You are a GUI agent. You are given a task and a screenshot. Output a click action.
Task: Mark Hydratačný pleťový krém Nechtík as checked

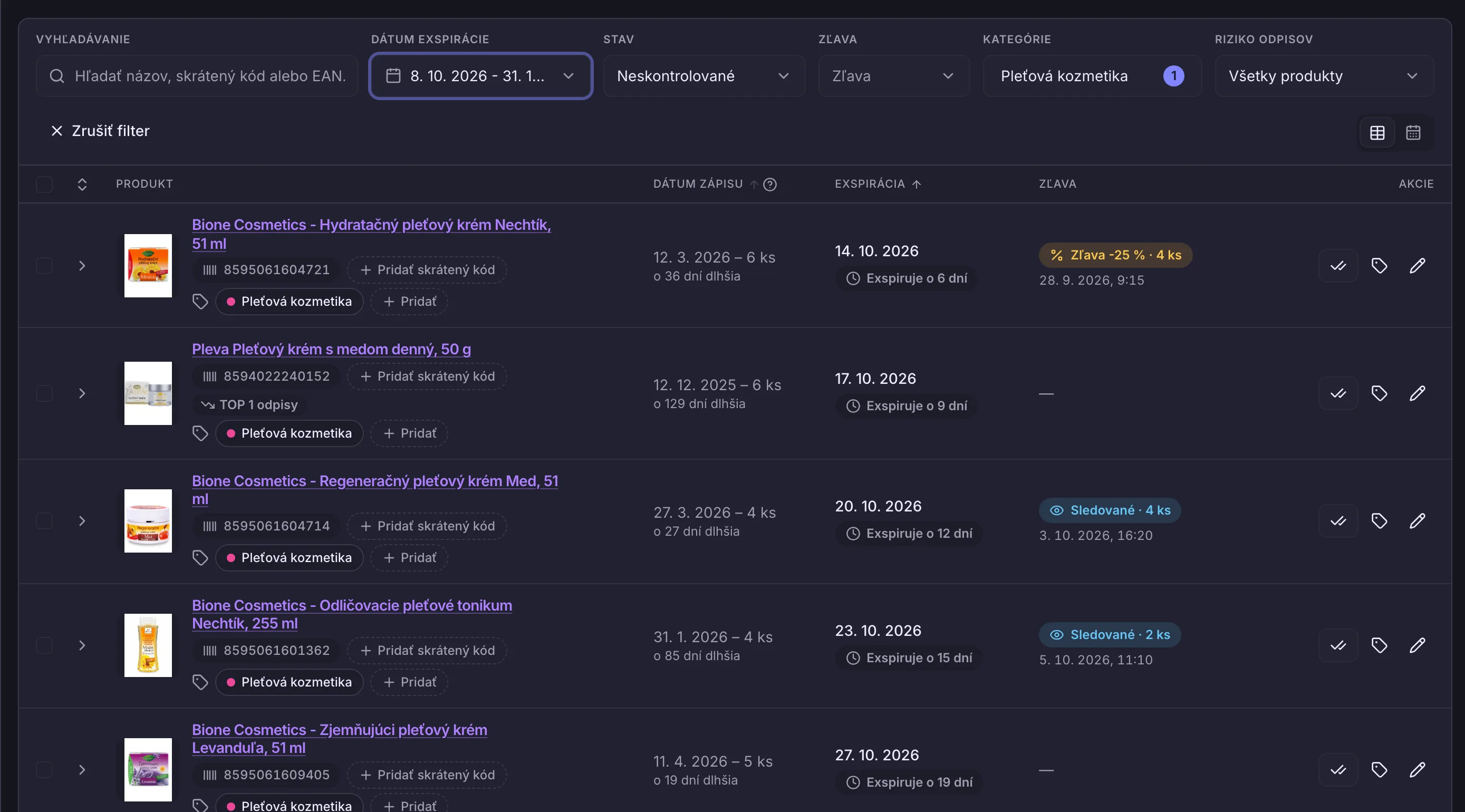(1338, 266)
